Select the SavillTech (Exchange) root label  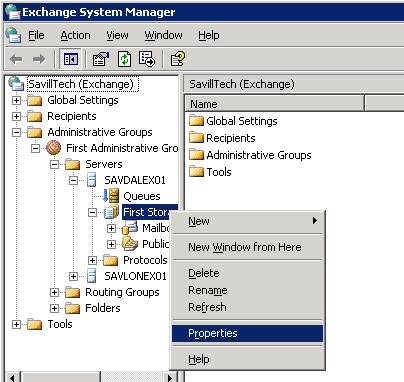tap(82, 84)
